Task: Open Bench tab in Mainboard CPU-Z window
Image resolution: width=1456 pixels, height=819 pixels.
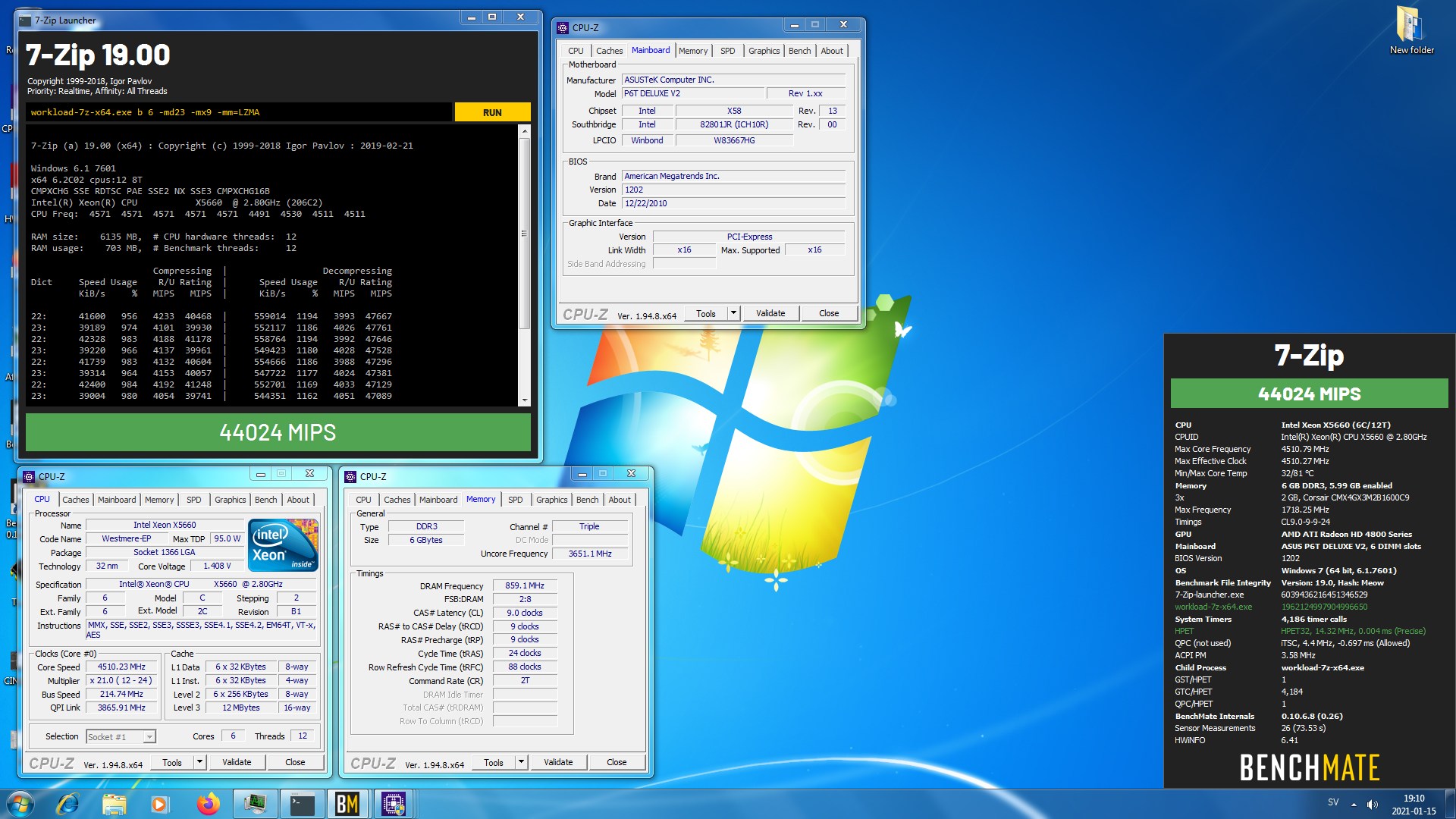Action: 799,51
